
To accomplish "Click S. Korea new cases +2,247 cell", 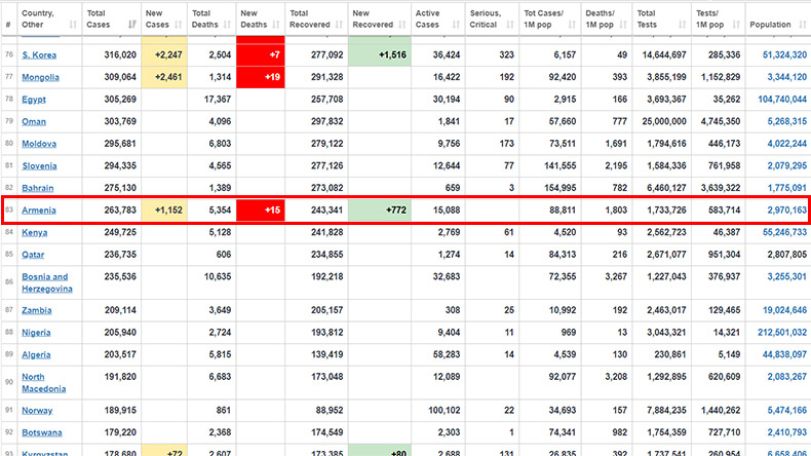I will click(x=164, y=55).
